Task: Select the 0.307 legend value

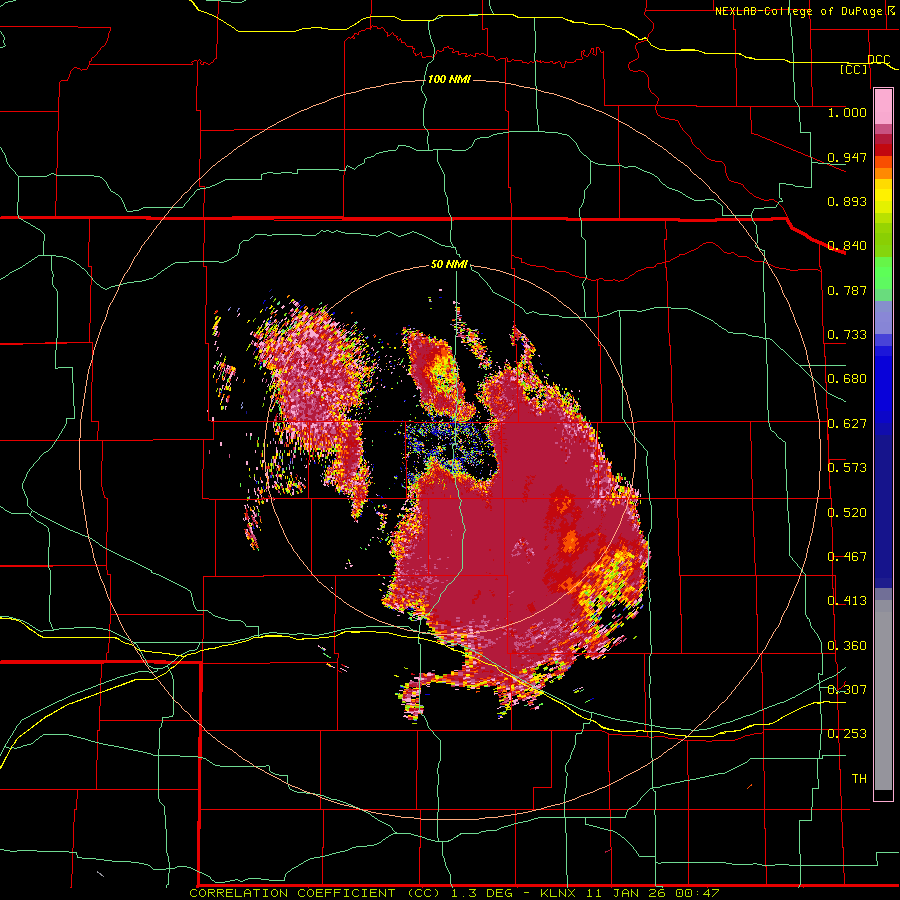Action: (847, 690)
